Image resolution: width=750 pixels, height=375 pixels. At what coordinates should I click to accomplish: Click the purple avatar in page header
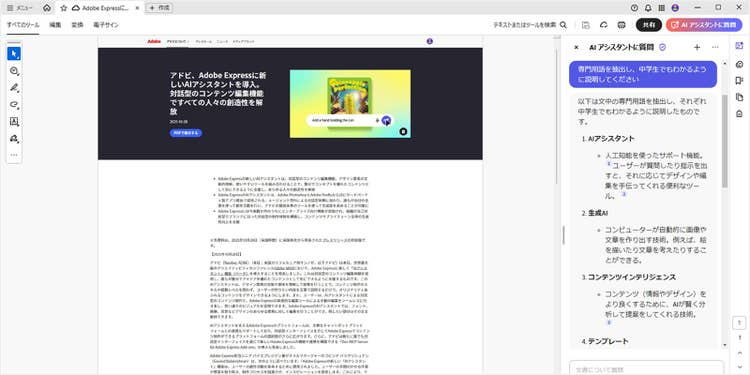pos(430,42)
